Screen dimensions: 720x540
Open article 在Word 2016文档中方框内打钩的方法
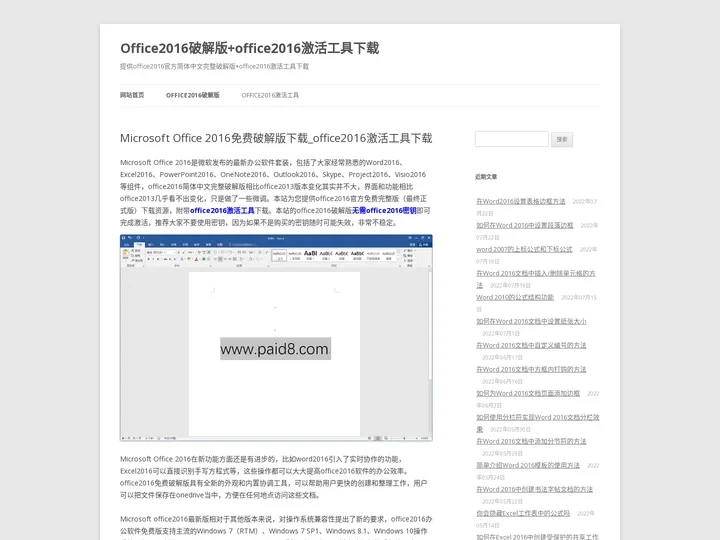click(531, 369)
